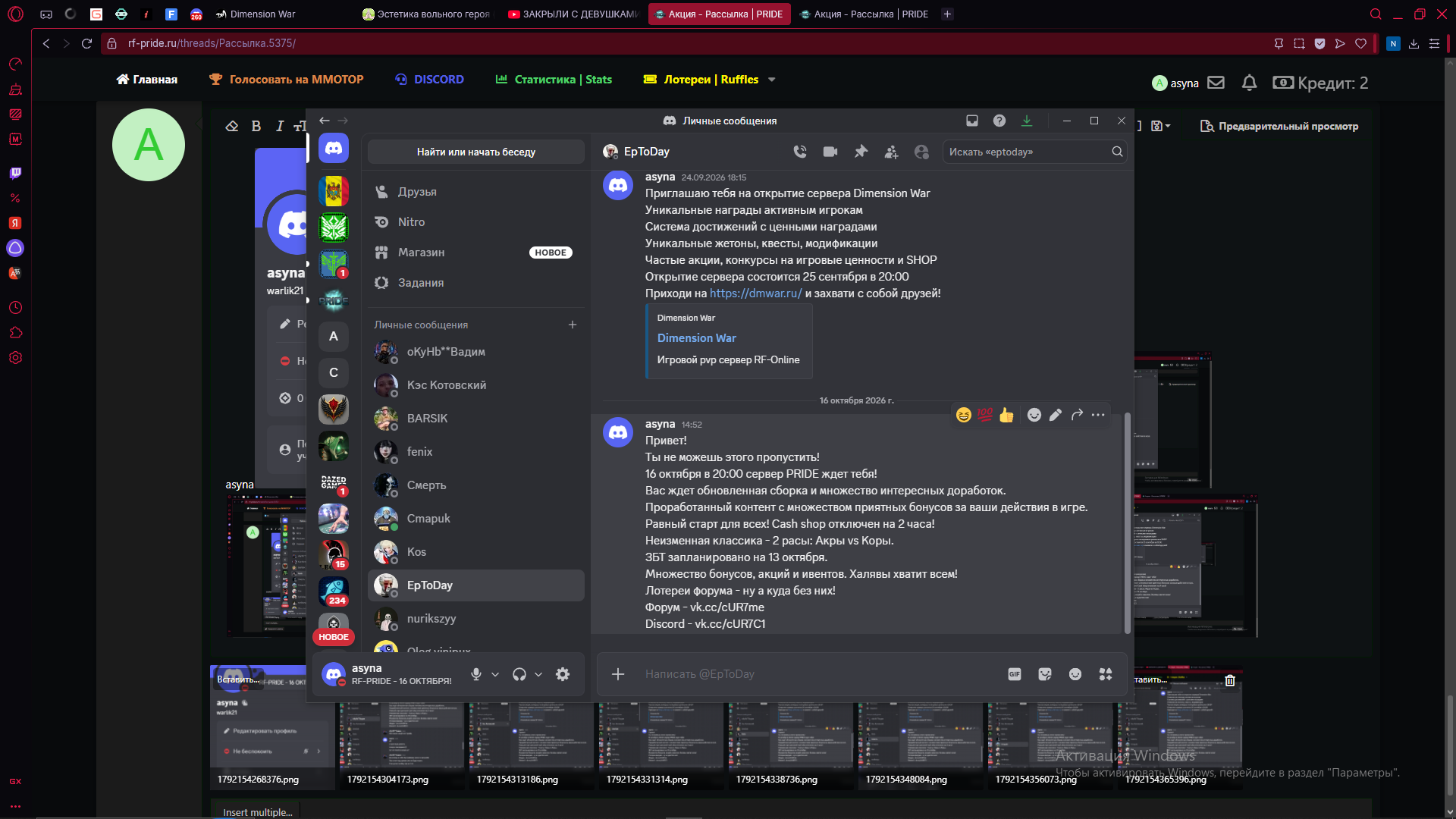Screen dimensions: 1456x819
Task: Show EpToDay's user profile panel
Action: click(921, 152)
